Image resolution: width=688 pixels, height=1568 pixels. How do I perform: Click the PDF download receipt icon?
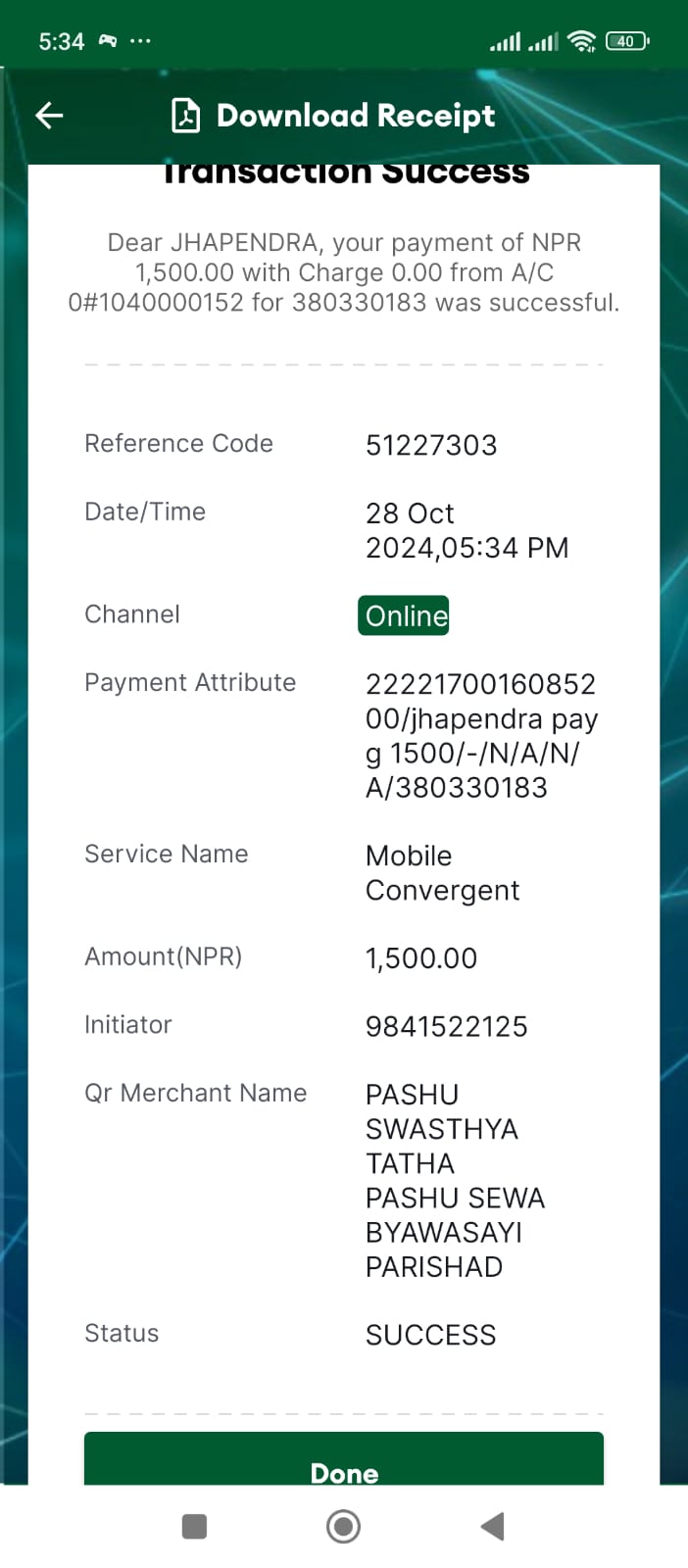pyautogui.click(x=186, y=116)
